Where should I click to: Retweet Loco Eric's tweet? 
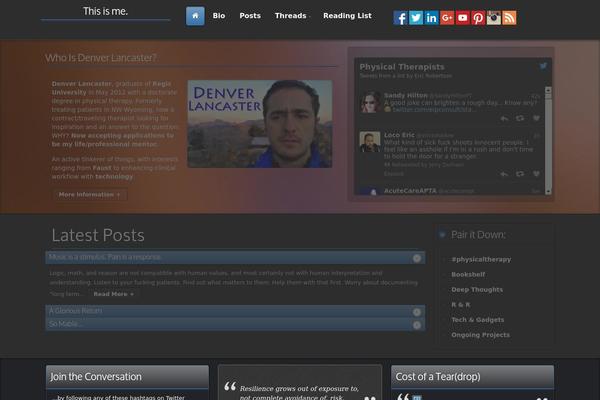(x=520, y=174)
